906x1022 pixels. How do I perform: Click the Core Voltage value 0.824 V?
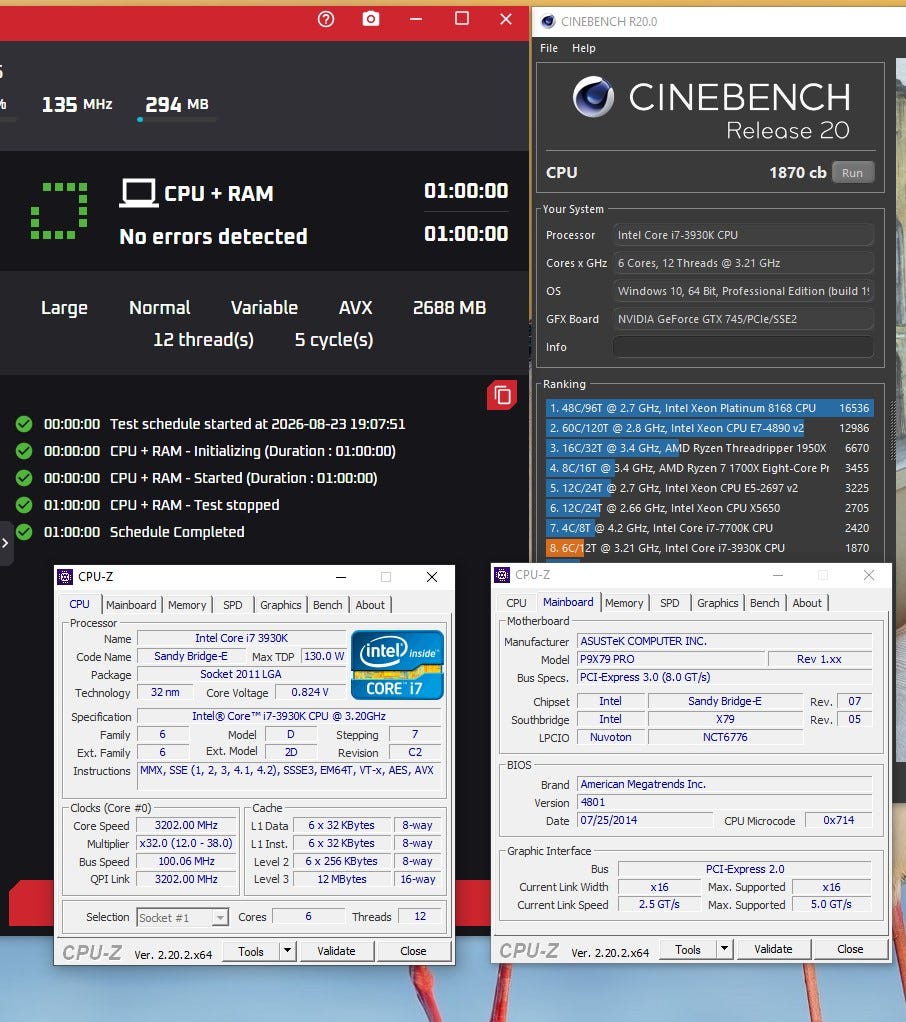(x=310, y=692)
